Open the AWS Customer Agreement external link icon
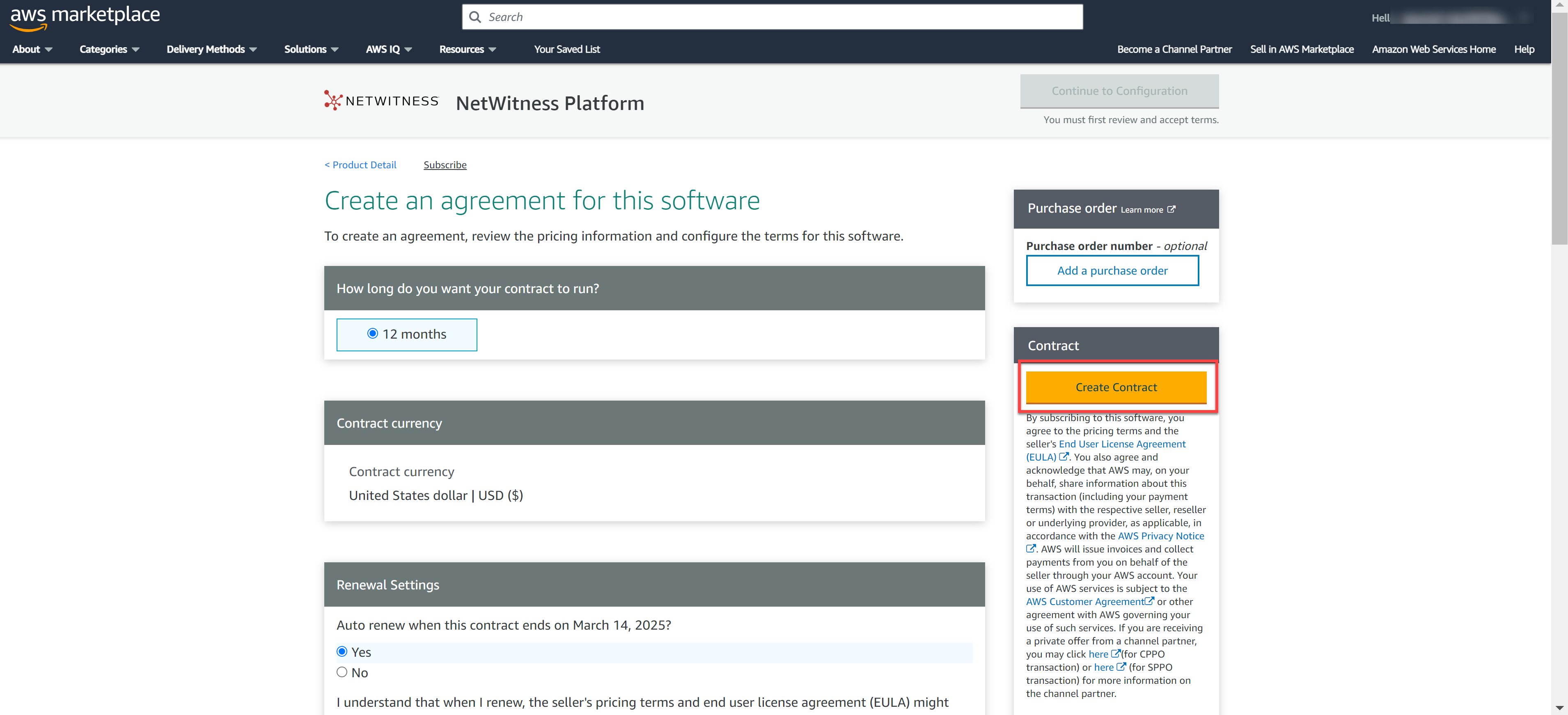Image resolution: width=1568 pixels, height=715 pixels. 1150,601
